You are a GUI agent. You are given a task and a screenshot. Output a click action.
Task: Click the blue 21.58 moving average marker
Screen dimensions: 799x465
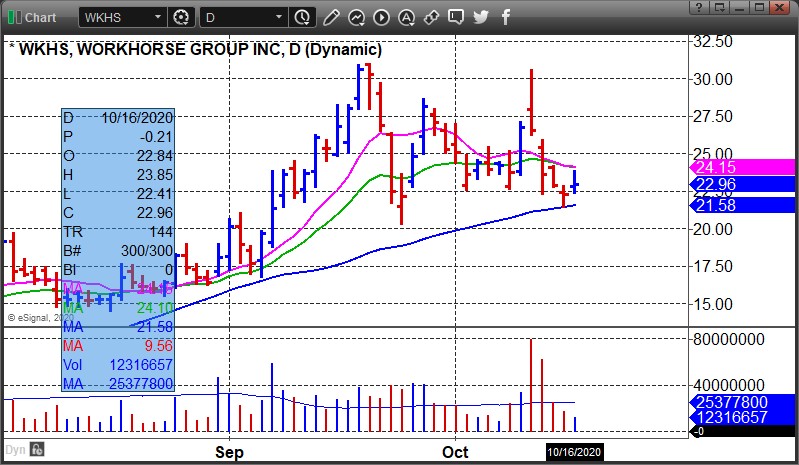742,205
